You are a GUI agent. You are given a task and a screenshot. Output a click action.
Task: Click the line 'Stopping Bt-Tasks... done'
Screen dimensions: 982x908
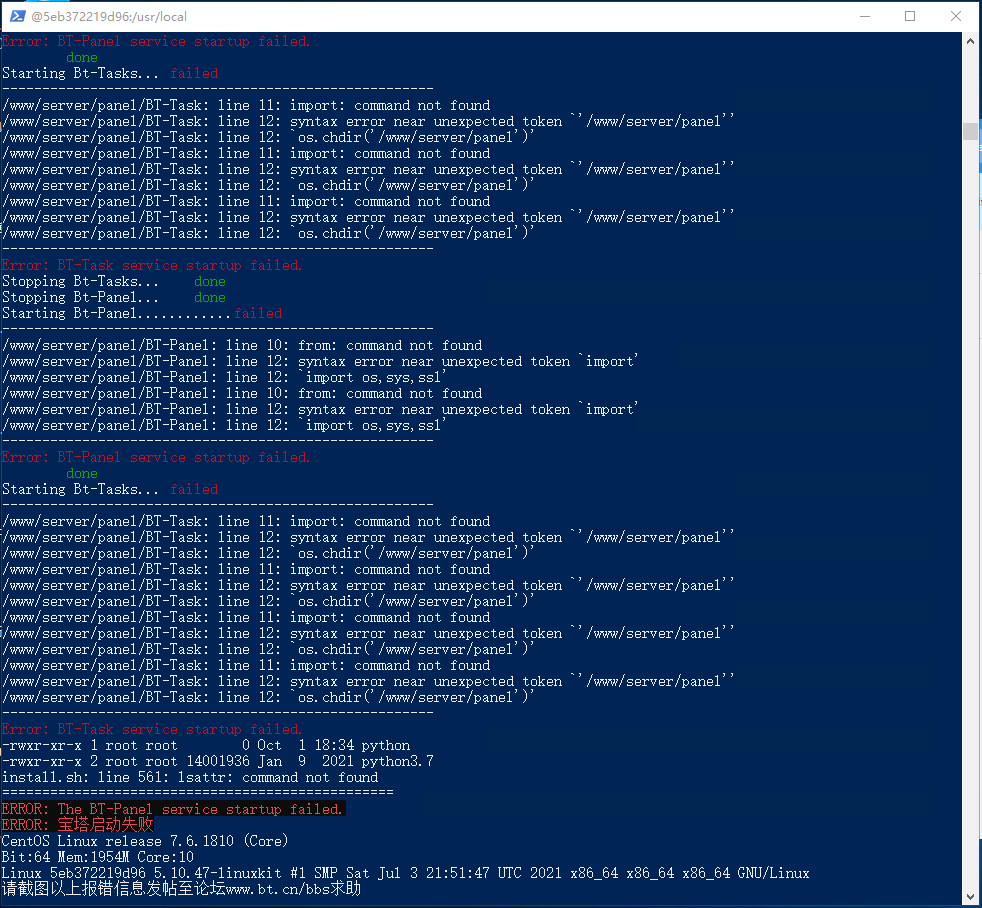click(x=113, y=282)
